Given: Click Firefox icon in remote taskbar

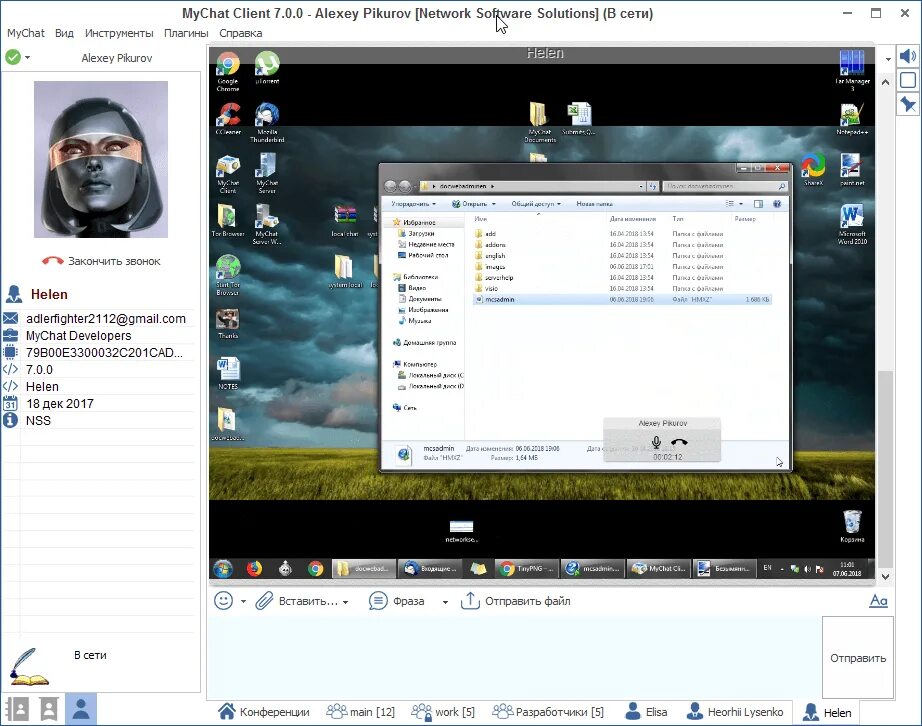Looking at the screenshot, I should tap(254, 568).
